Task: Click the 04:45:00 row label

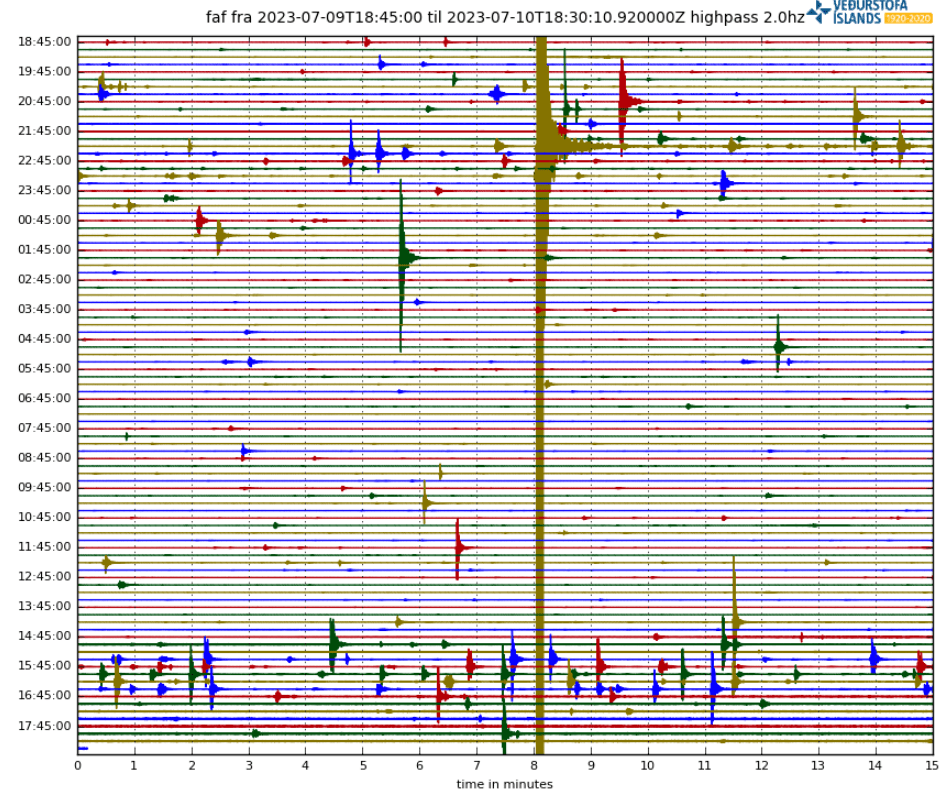Action: [x=45, y=339]
